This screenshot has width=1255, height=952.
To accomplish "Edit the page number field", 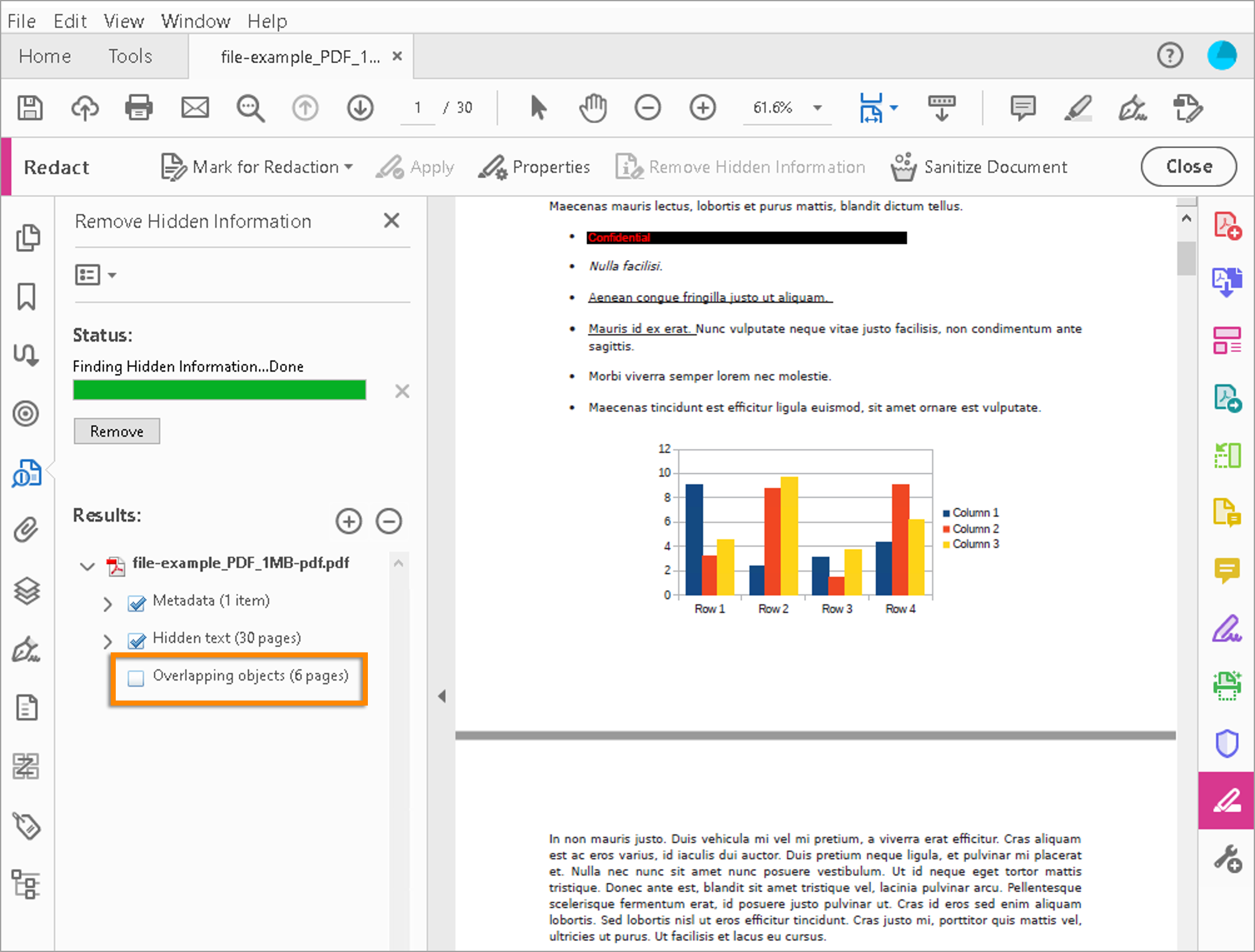I will (417, 107).
